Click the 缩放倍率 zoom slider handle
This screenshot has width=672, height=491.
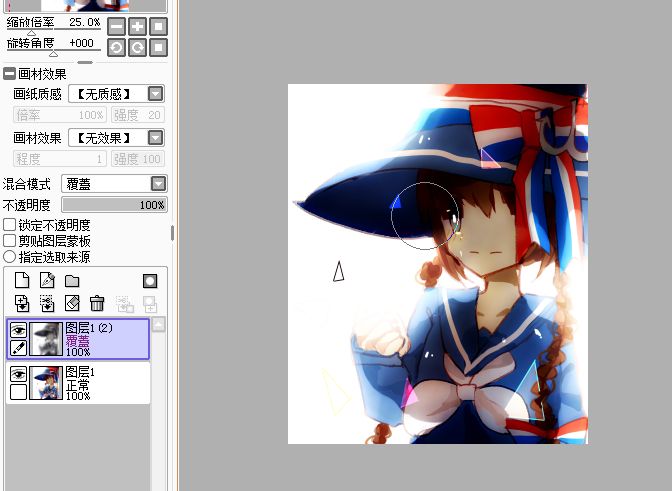click(x=31, y=33)
